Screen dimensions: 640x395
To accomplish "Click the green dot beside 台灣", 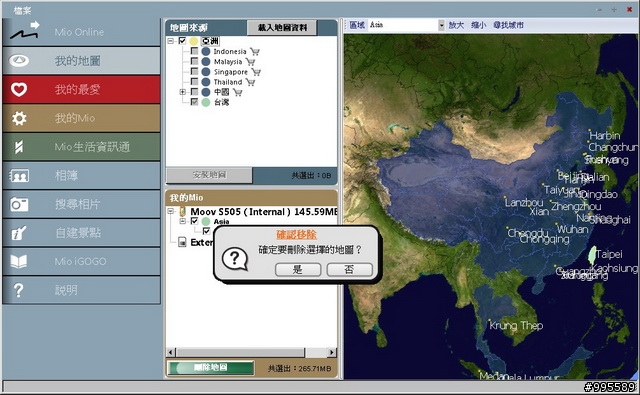I will click(206, 102).
